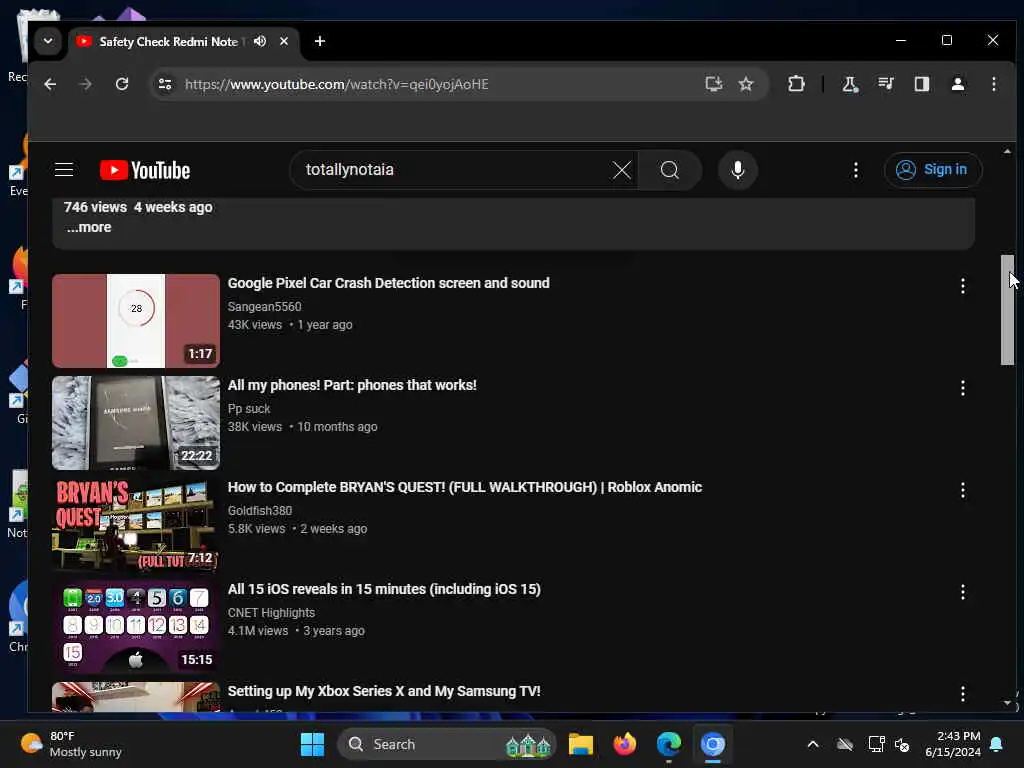Reload the YouTube page
This screenshot has width=1024, height=768.
(x=121, y=84)
